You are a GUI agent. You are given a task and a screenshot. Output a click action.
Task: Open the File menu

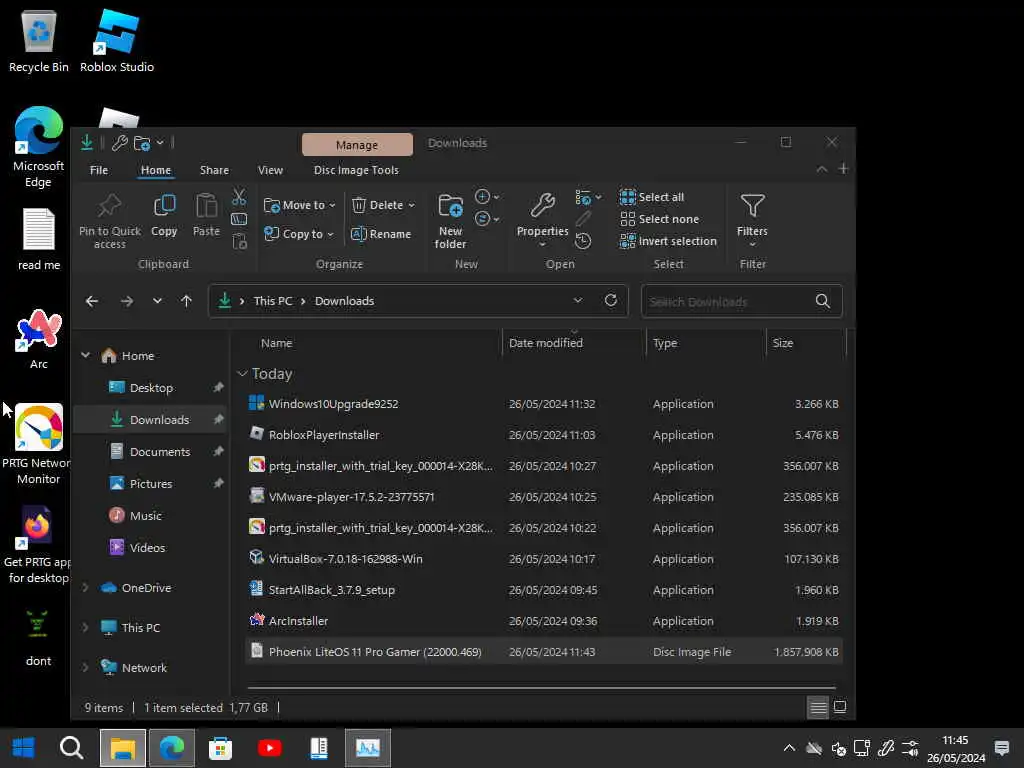tap(99, 170)
